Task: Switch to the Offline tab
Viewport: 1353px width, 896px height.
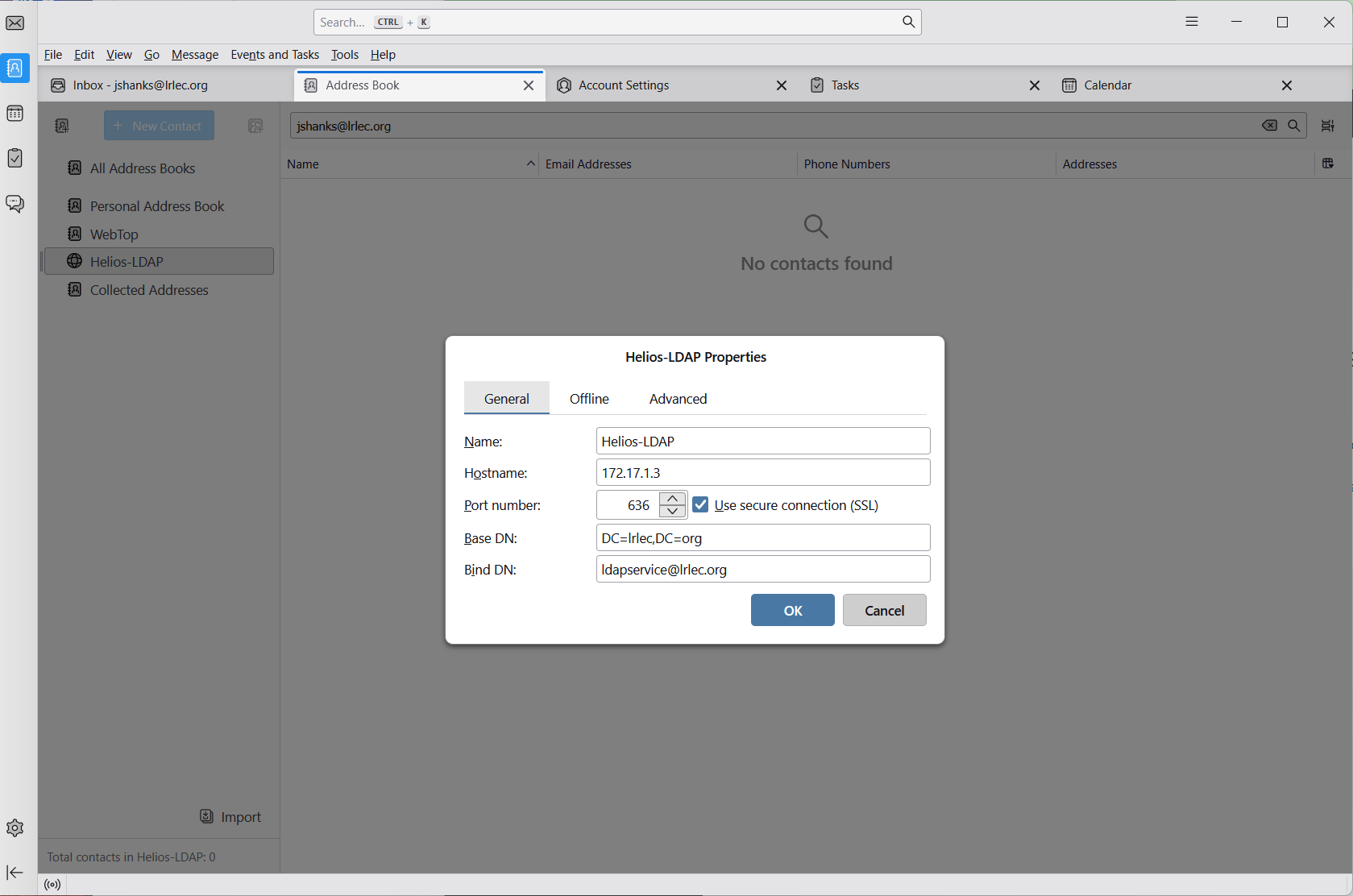Action: (x=589, y=399)
